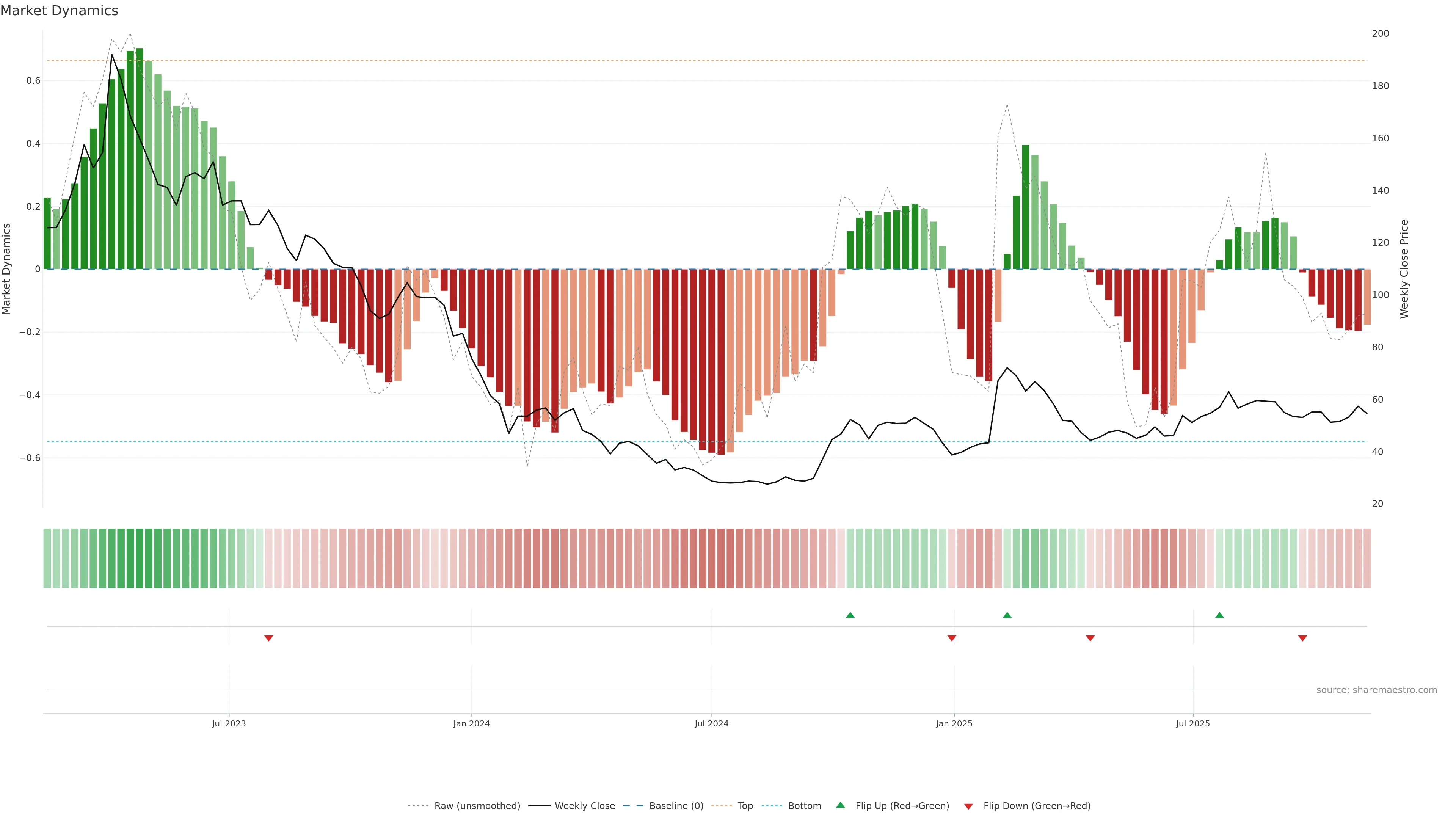Click the green triangle icon in the legend
Image resolution: width=1456 pixels, height=819 pixels.
[841, 805]
